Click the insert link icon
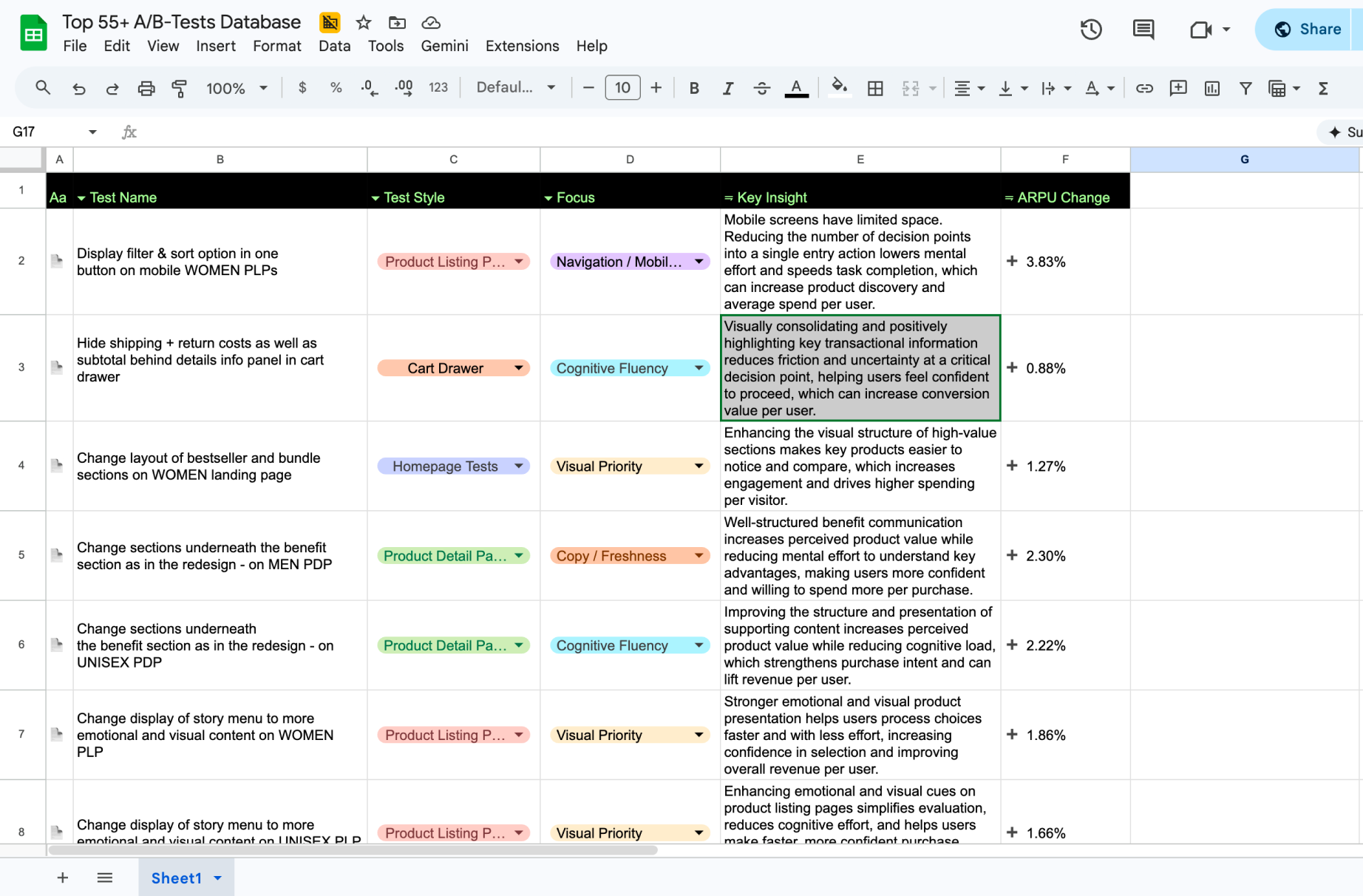This screenshot has height=896, width=1363. [x=1144, y=88]
